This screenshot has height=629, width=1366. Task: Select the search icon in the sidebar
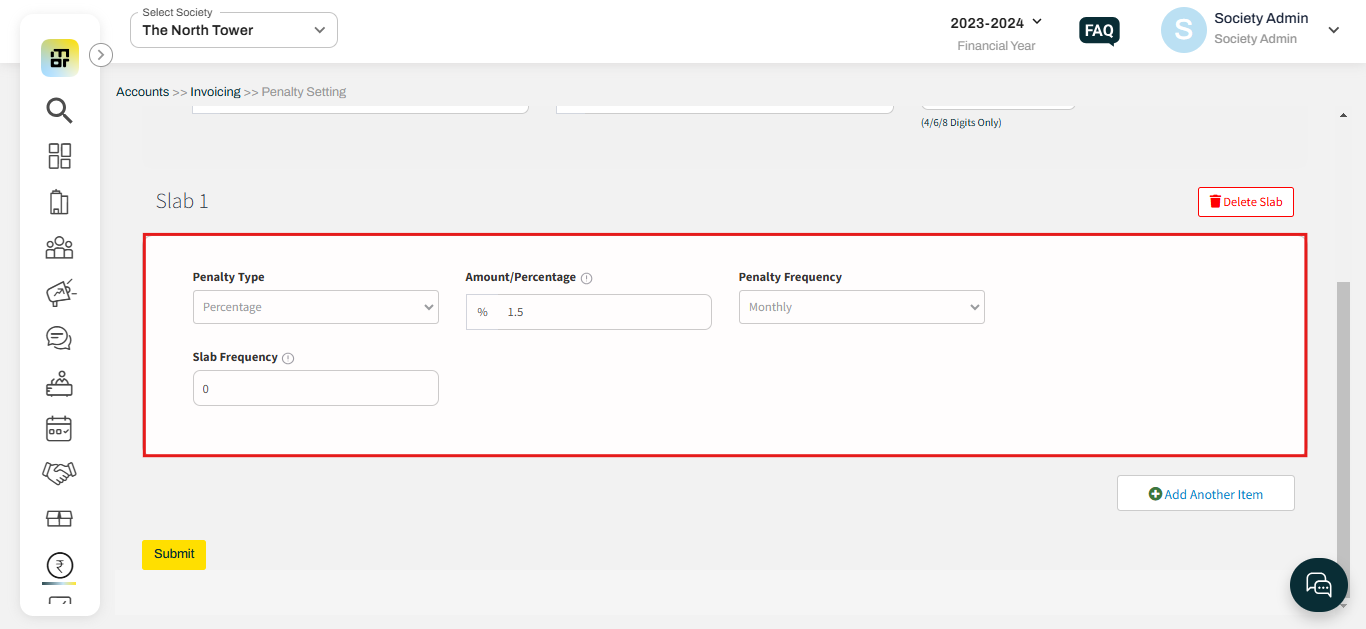(59, 110)
